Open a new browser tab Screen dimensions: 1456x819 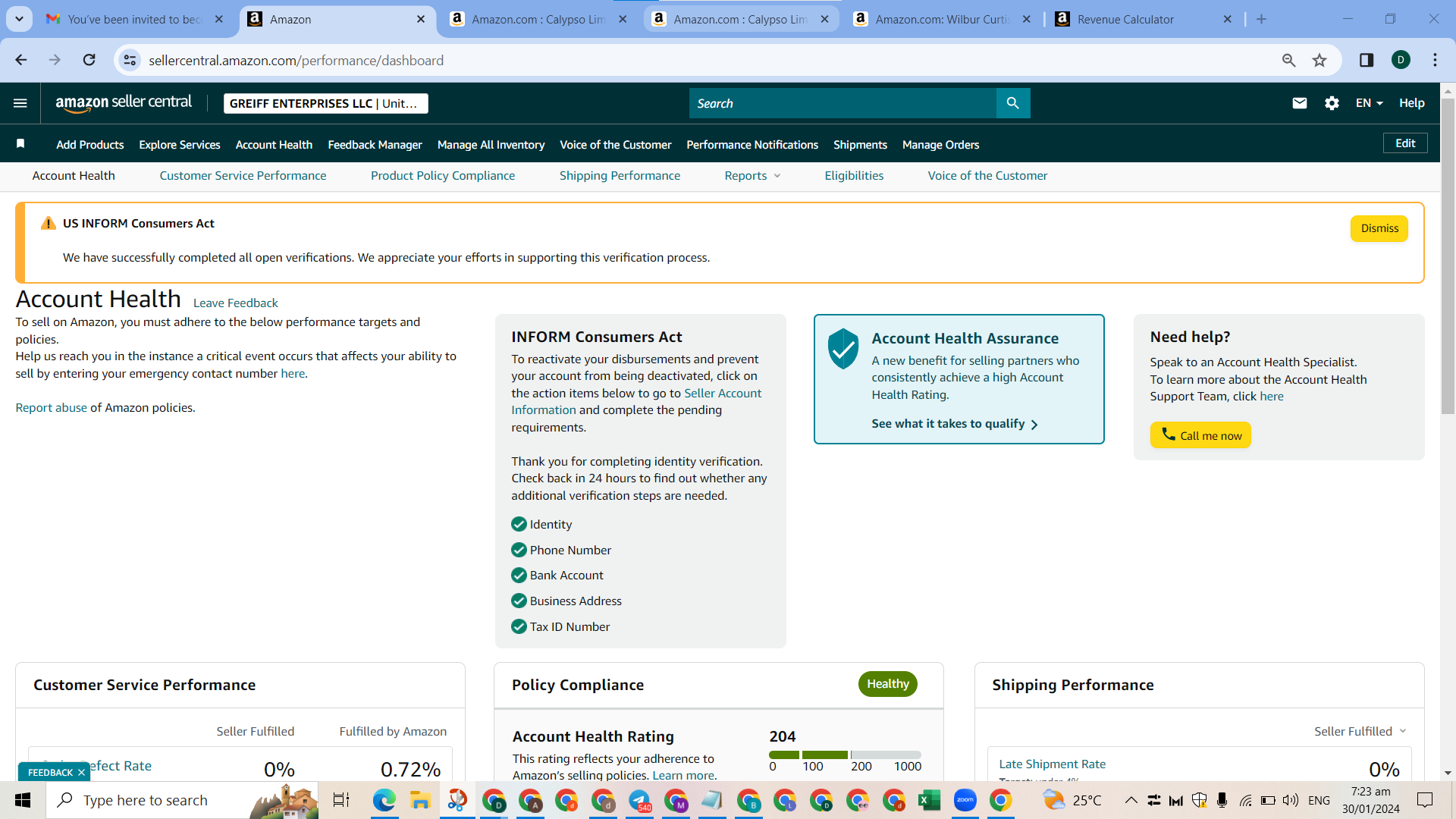(x=1261, y=19)
